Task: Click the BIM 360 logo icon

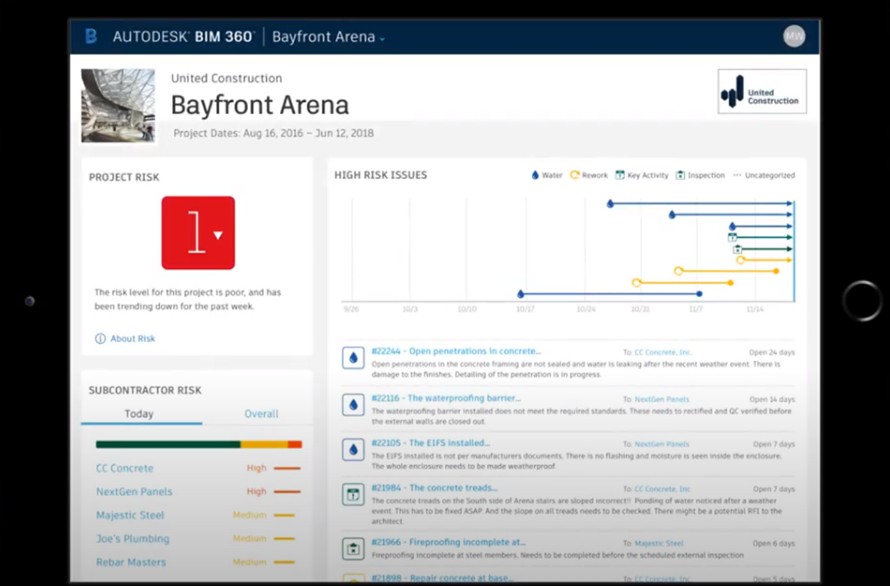Action: point(91,36)
